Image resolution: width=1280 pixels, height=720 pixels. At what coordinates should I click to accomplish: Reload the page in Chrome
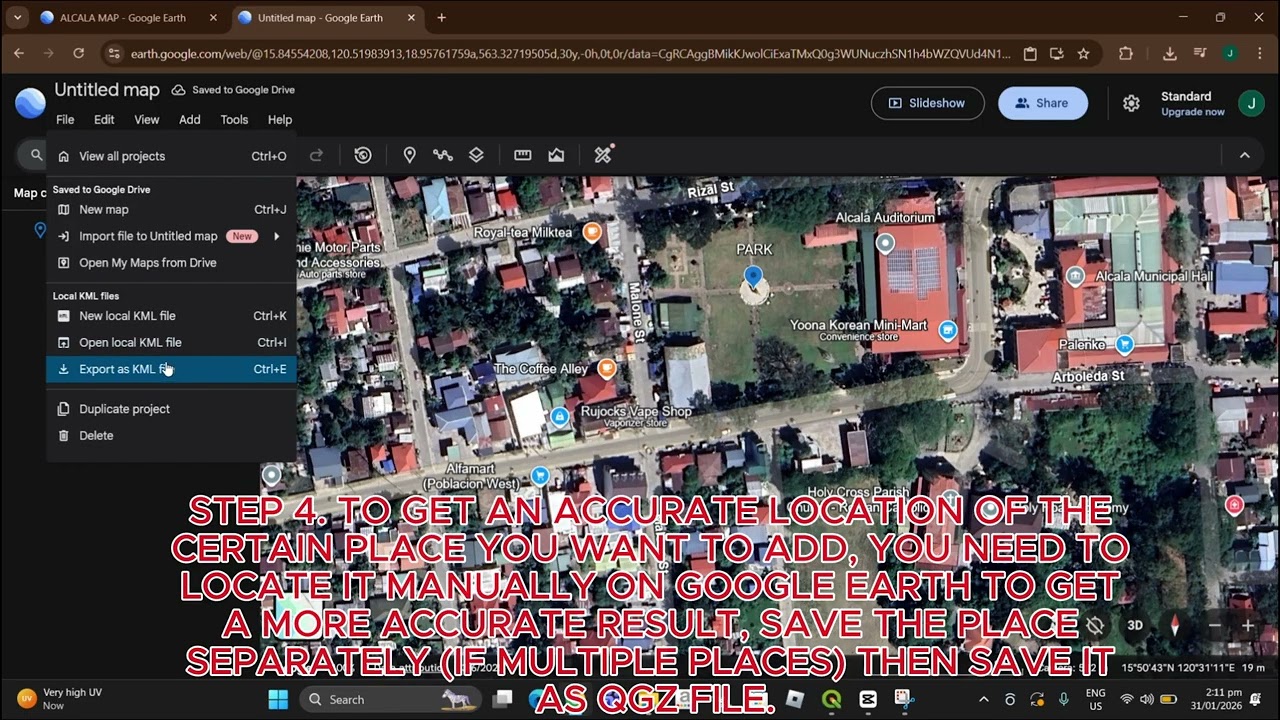pyautogui.click(x=78, y=54)
